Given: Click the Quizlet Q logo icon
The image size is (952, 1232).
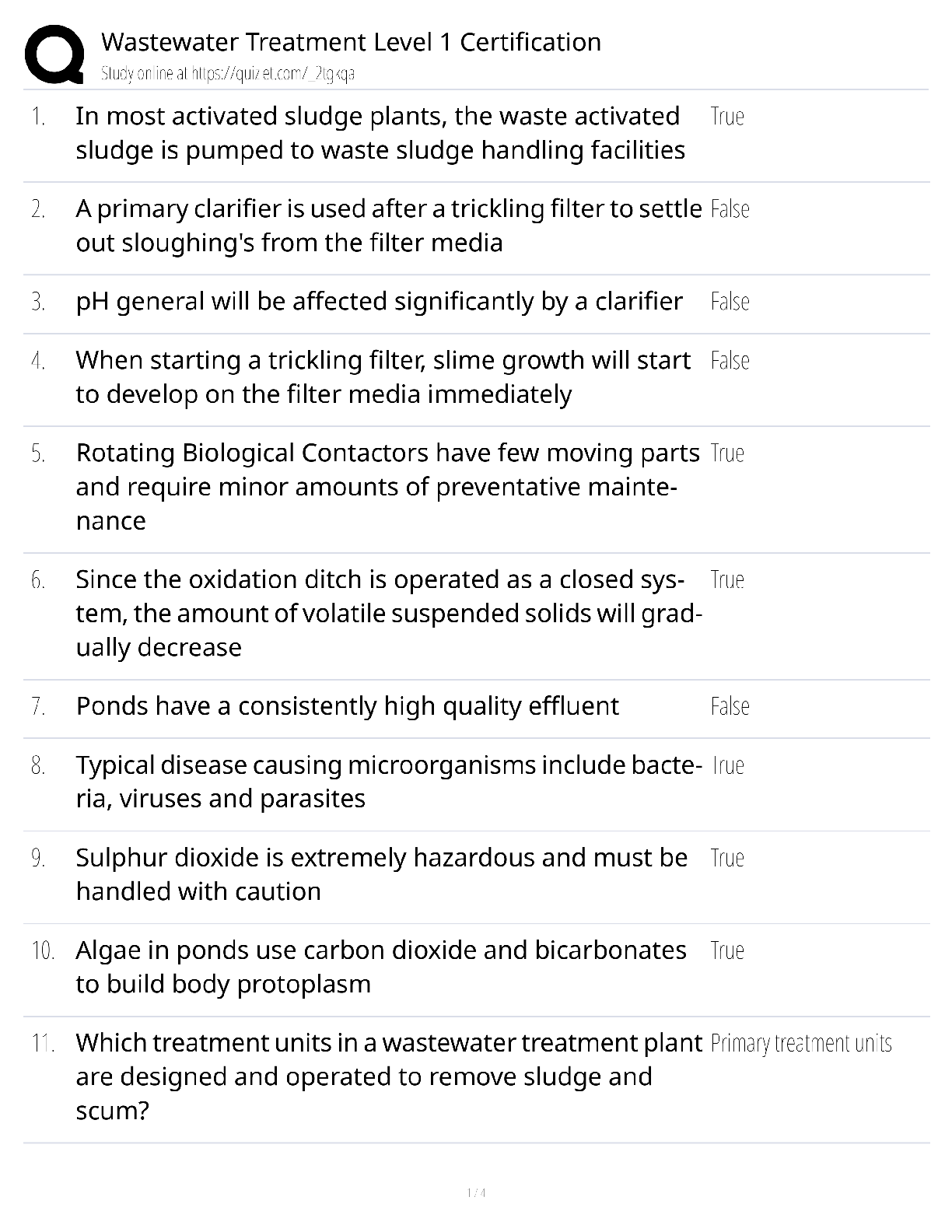Looking at the screenshot, I should tap(54, 54).
